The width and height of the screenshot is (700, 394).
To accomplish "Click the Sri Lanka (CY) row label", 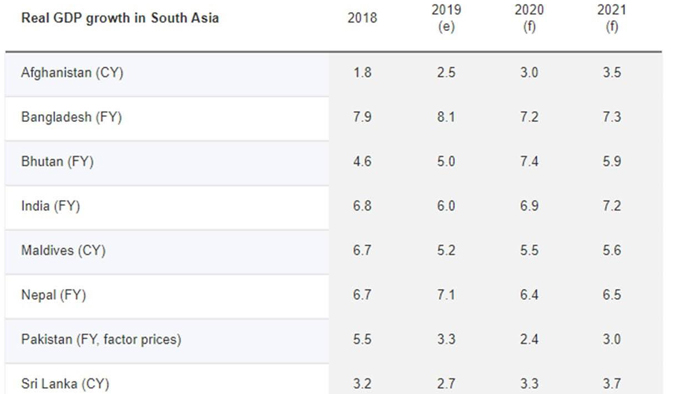I will tap(65, 384).
